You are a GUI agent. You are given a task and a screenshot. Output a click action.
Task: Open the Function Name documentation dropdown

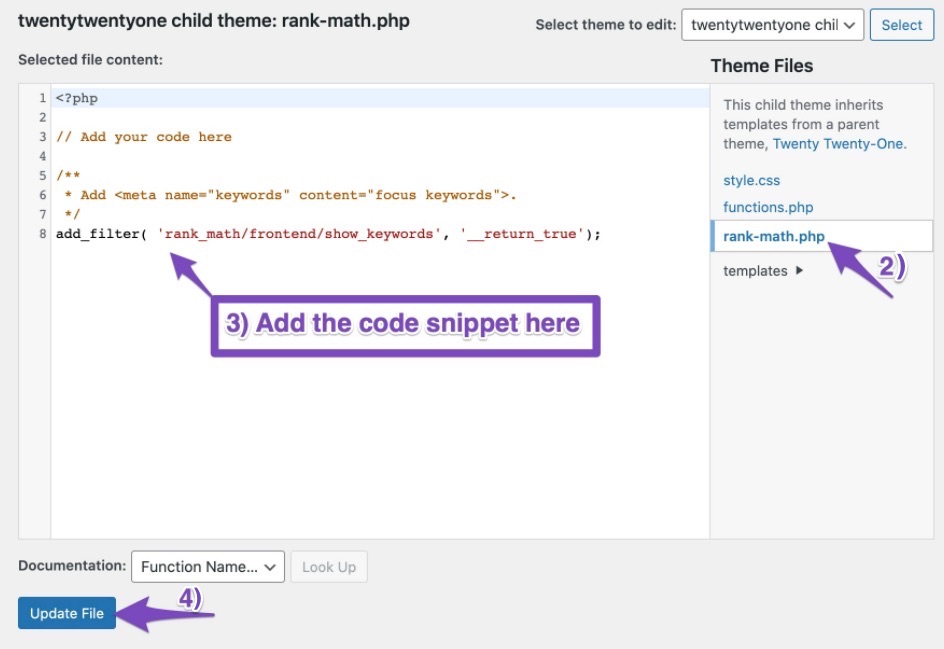pos(208,567)
